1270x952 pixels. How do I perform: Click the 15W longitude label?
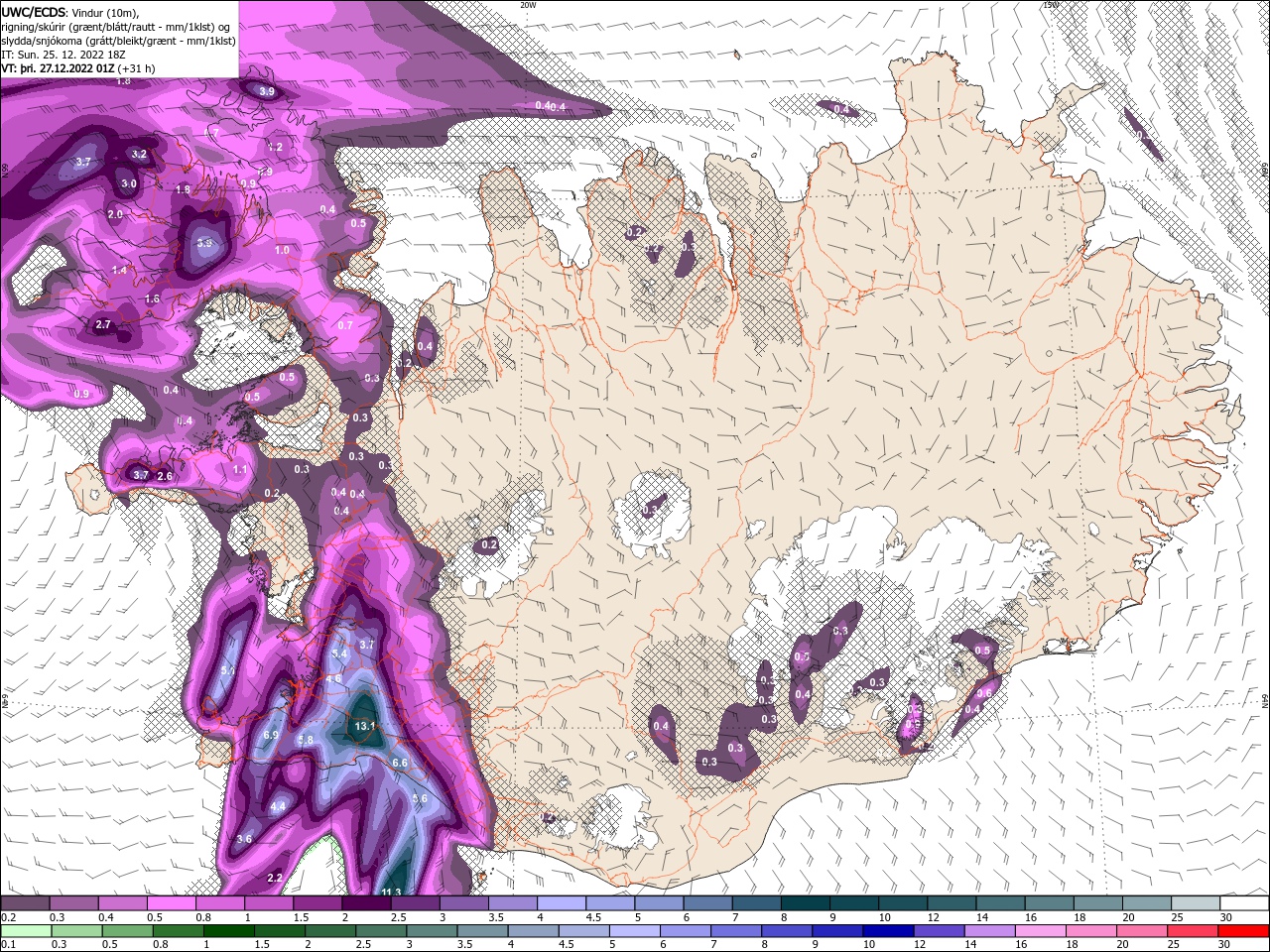tap(1050, 5)
